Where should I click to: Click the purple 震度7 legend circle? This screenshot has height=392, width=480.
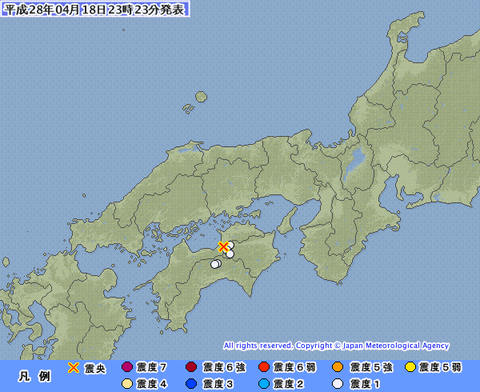(x=127, y=367)
